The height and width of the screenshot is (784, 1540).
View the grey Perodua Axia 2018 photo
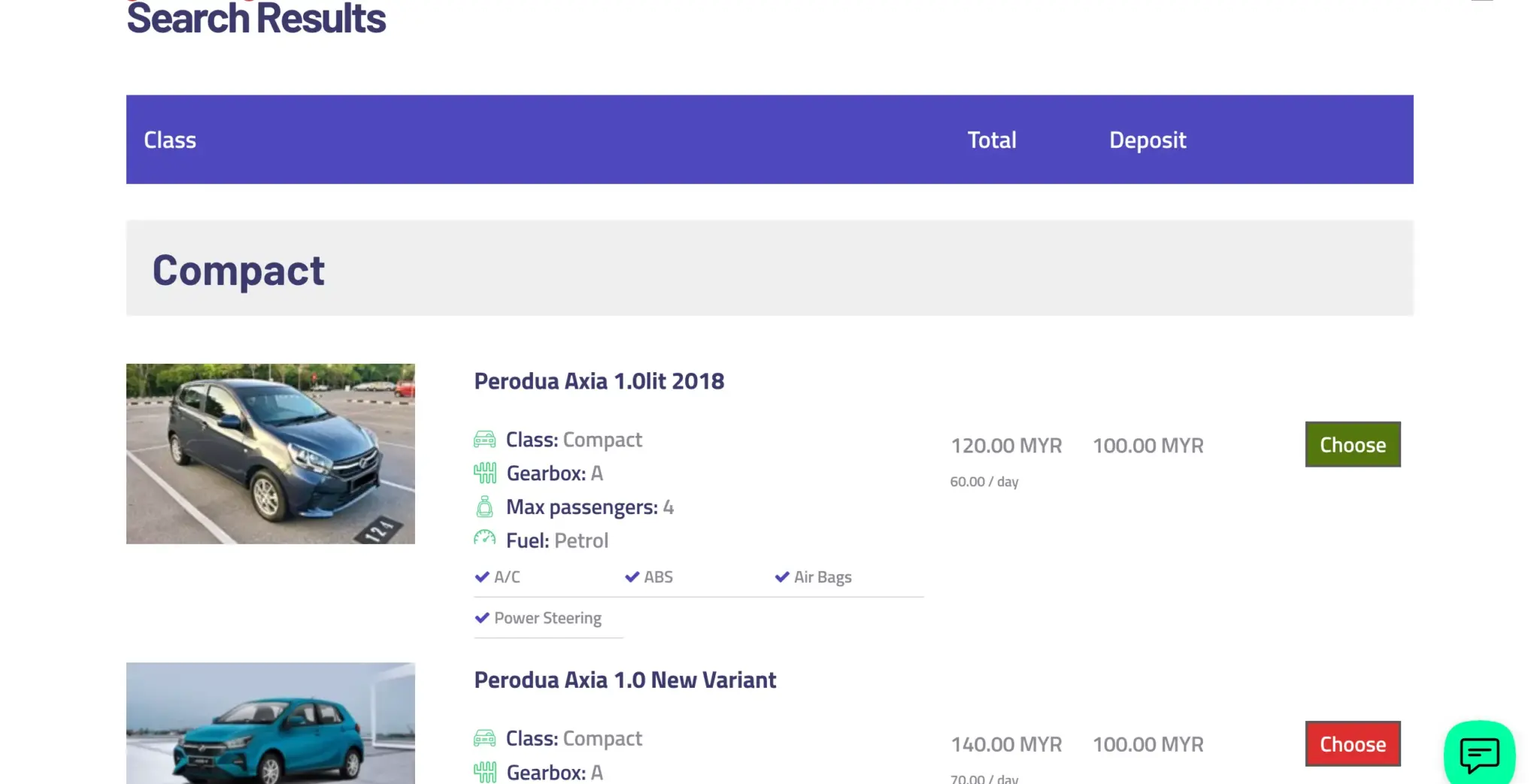coord(270,453)
